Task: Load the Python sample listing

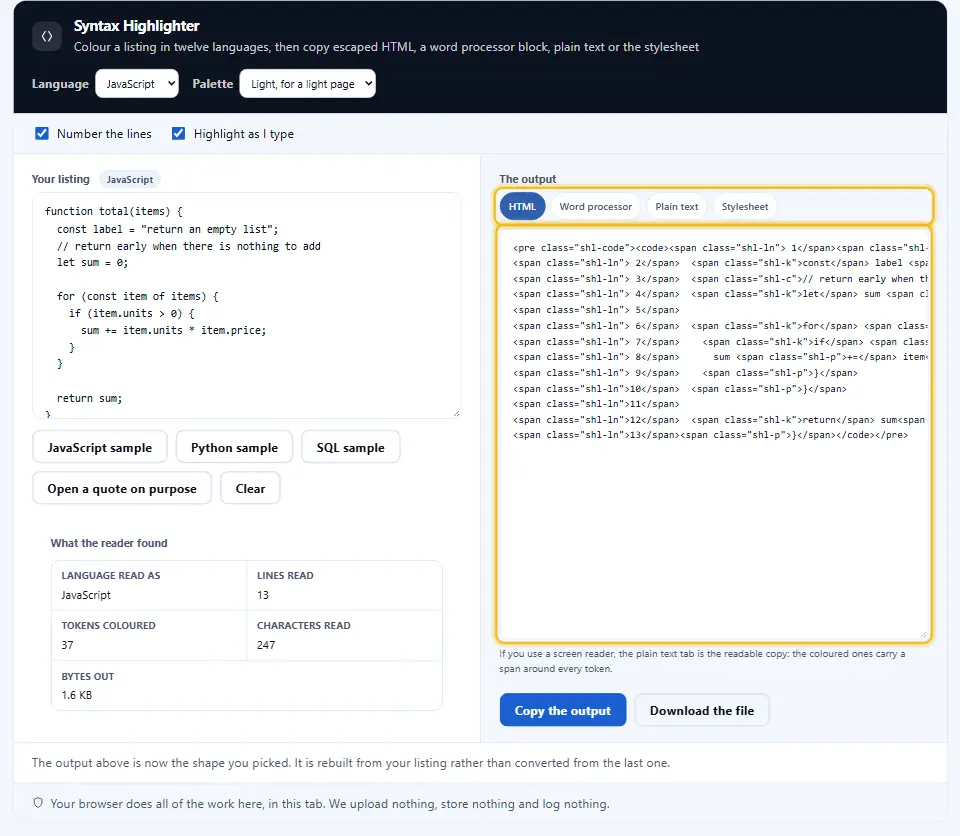Action: click(x=234, y=447)
